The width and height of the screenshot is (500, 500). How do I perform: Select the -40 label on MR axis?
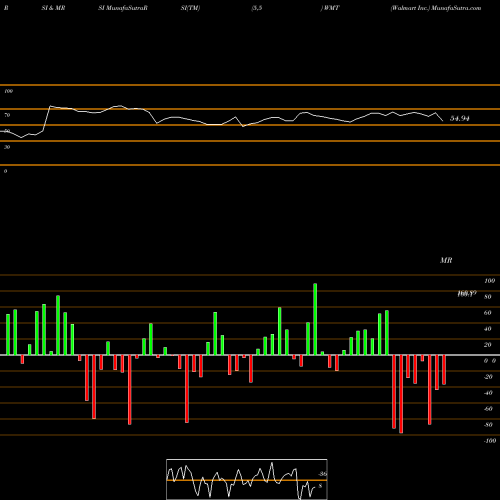[488, 393]
